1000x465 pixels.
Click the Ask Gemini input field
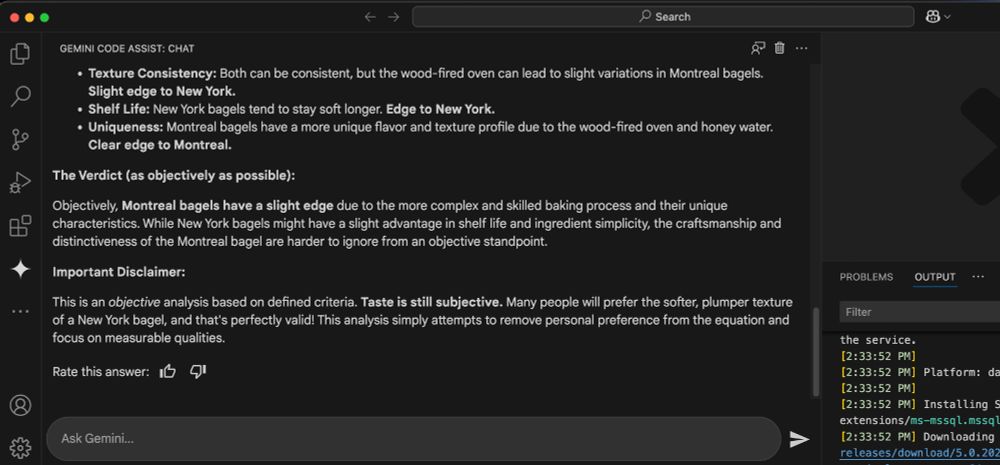[x=414, y=439]
